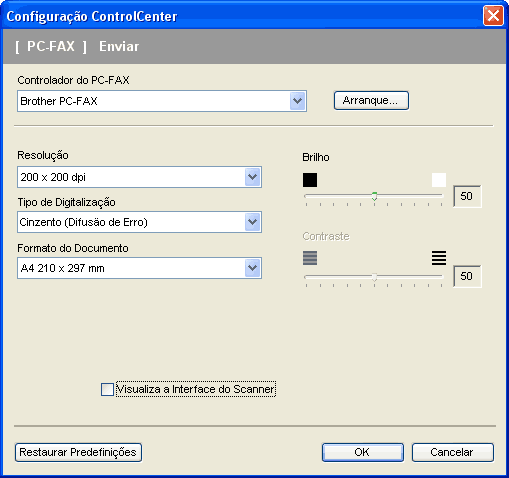Select the Brother PC-FAX combo box text
The height and width of the screenshot is (478, 509).
click(59, 101)
